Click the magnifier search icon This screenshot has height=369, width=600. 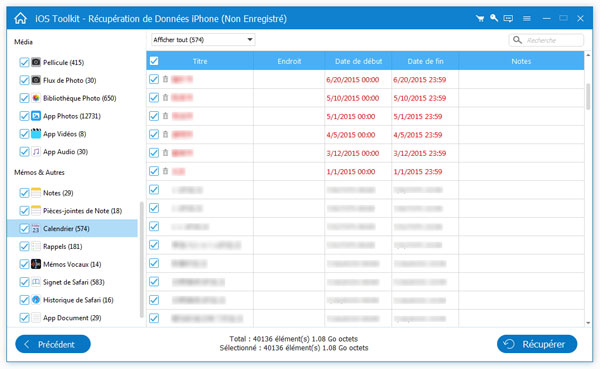(517, 40)
